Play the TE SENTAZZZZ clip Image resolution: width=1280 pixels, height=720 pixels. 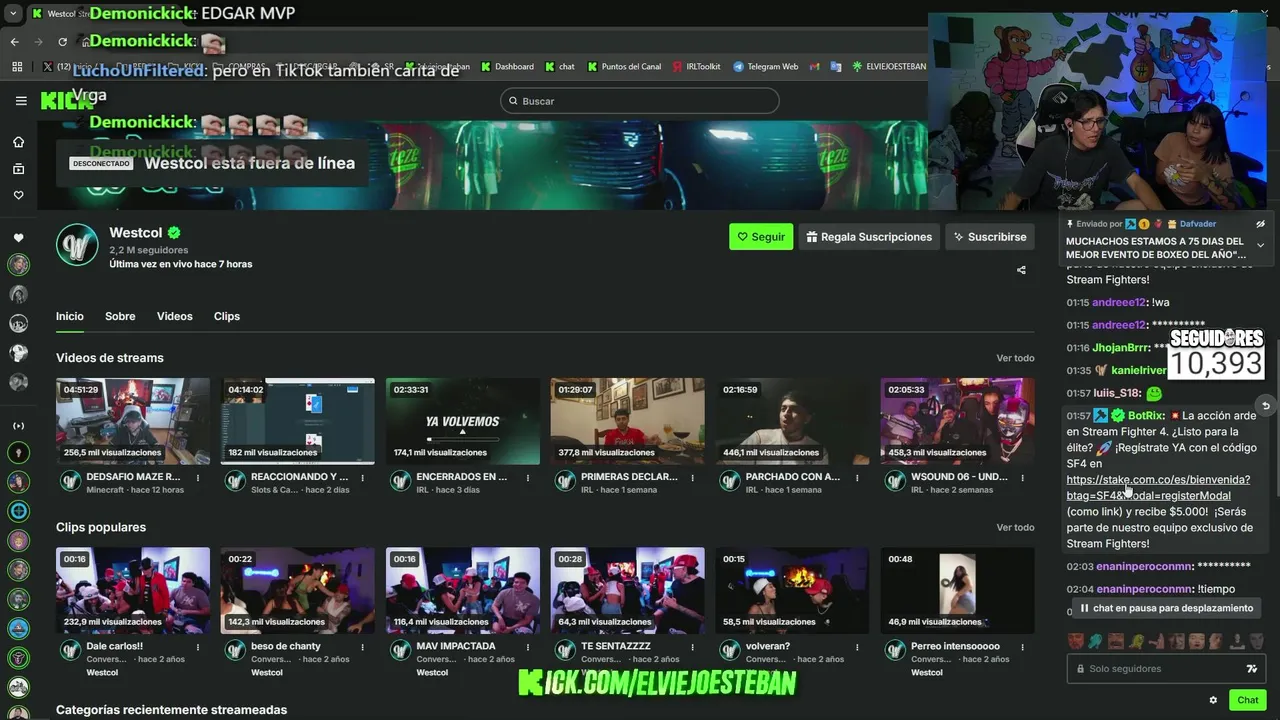[x=628, y=590]
